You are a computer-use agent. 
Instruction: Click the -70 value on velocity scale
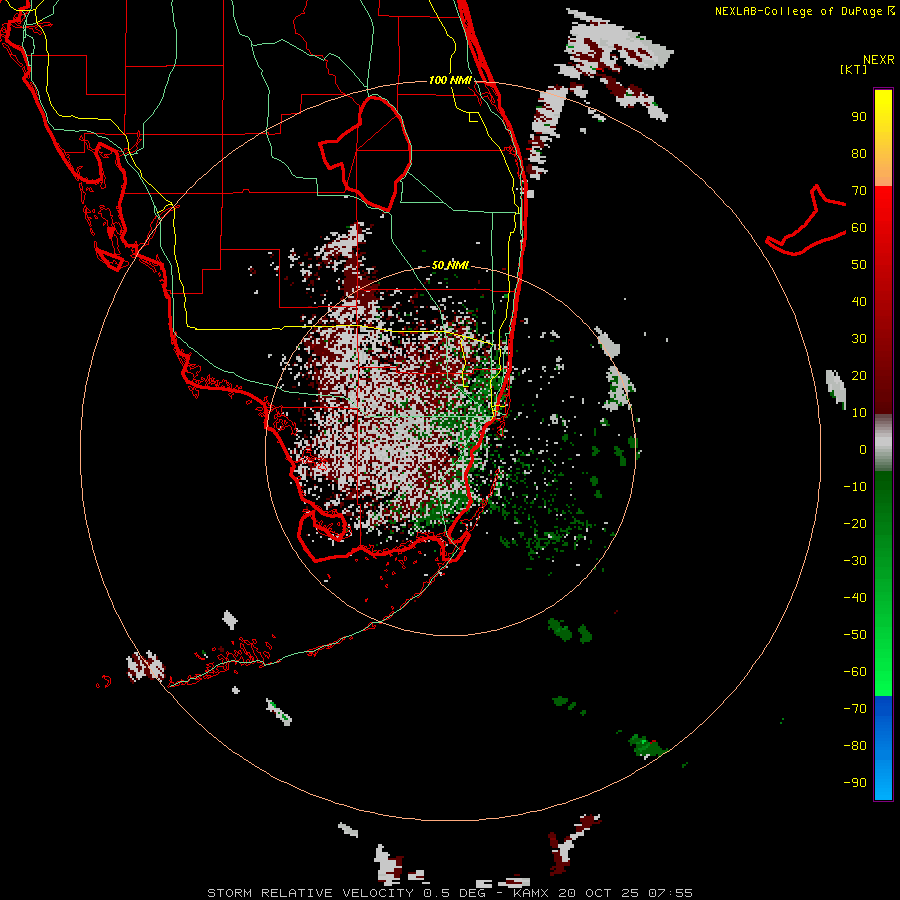[x=855, y=709]
